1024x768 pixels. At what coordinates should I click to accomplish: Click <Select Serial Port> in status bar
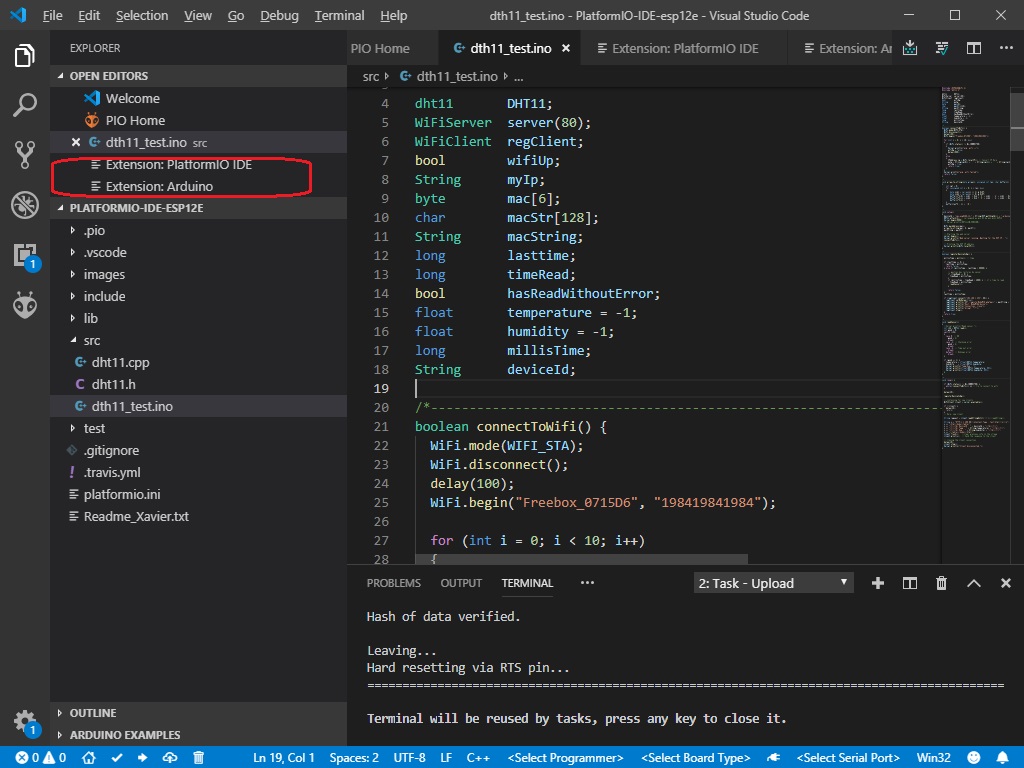(x=848, y=758)
